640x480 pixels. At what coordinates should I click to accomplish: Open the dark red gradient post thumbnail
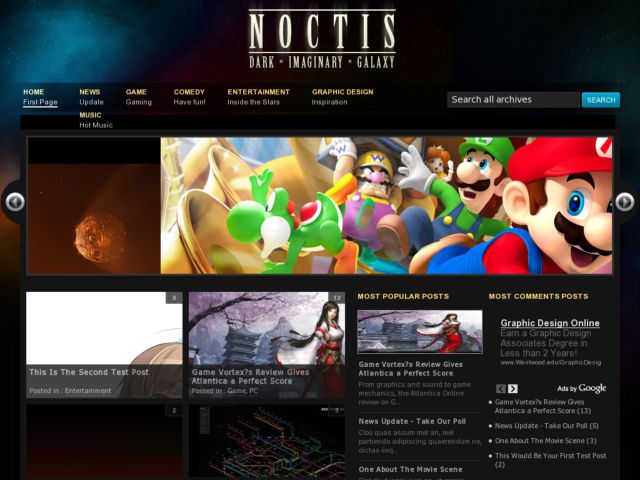[104, 442]
